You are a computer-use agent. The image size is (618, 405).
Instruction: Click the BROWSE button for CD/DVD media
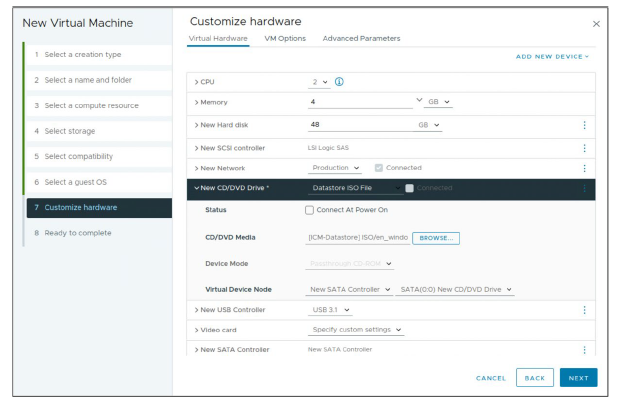tap(435, 238)
